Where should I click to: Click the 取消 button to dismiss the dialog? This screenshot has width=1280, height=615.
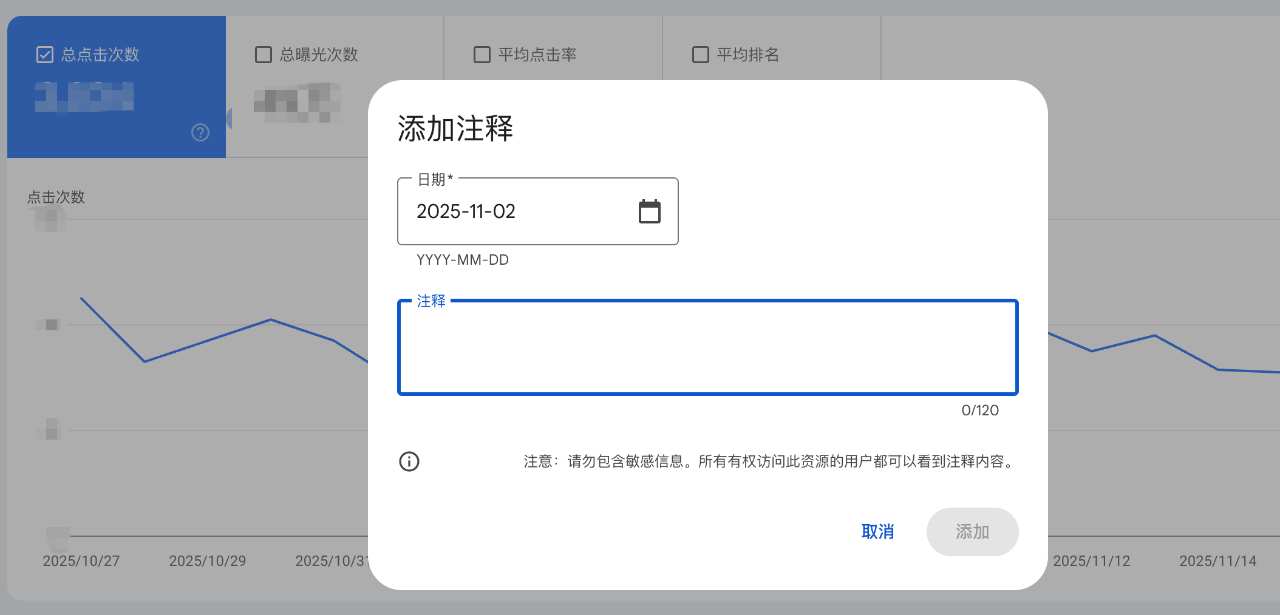(x=877, y=531)
